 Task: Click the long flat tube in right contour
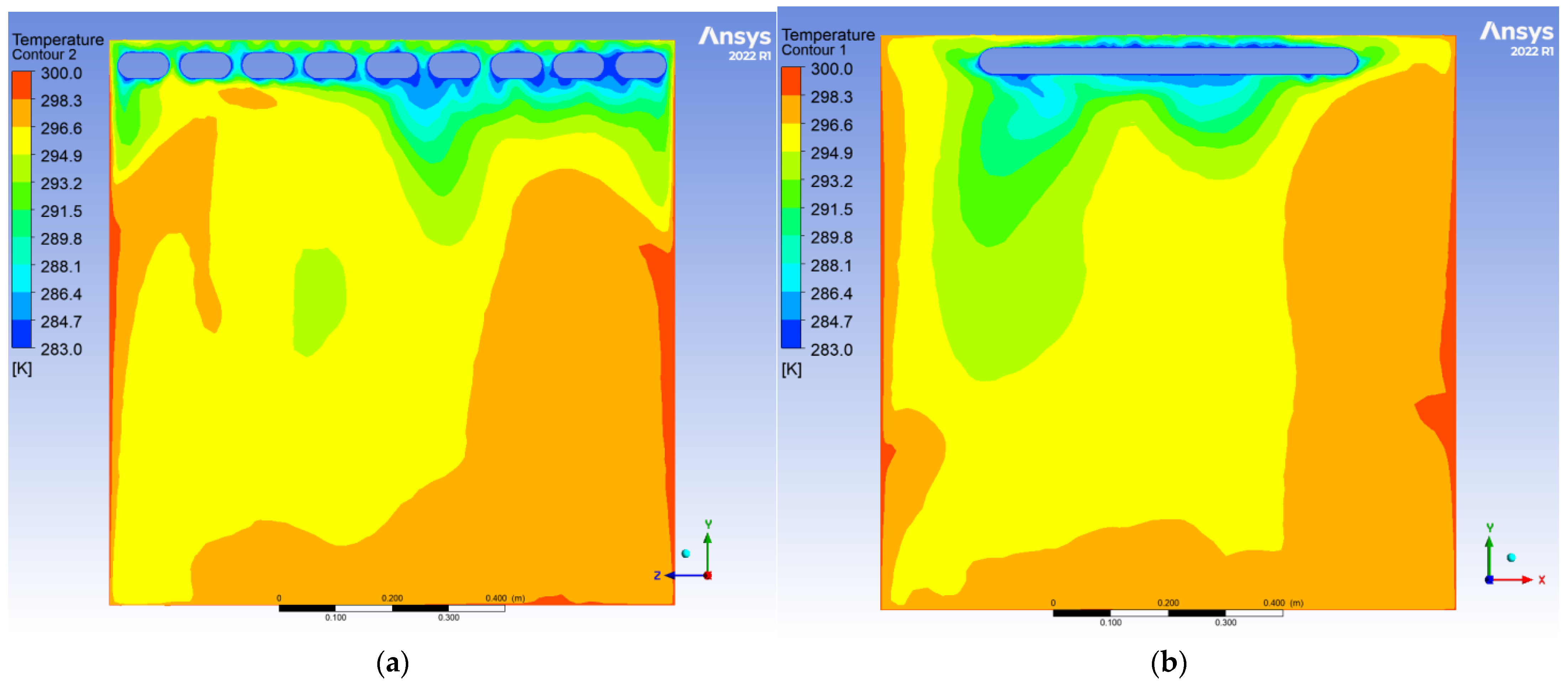tap(1168, 61)
